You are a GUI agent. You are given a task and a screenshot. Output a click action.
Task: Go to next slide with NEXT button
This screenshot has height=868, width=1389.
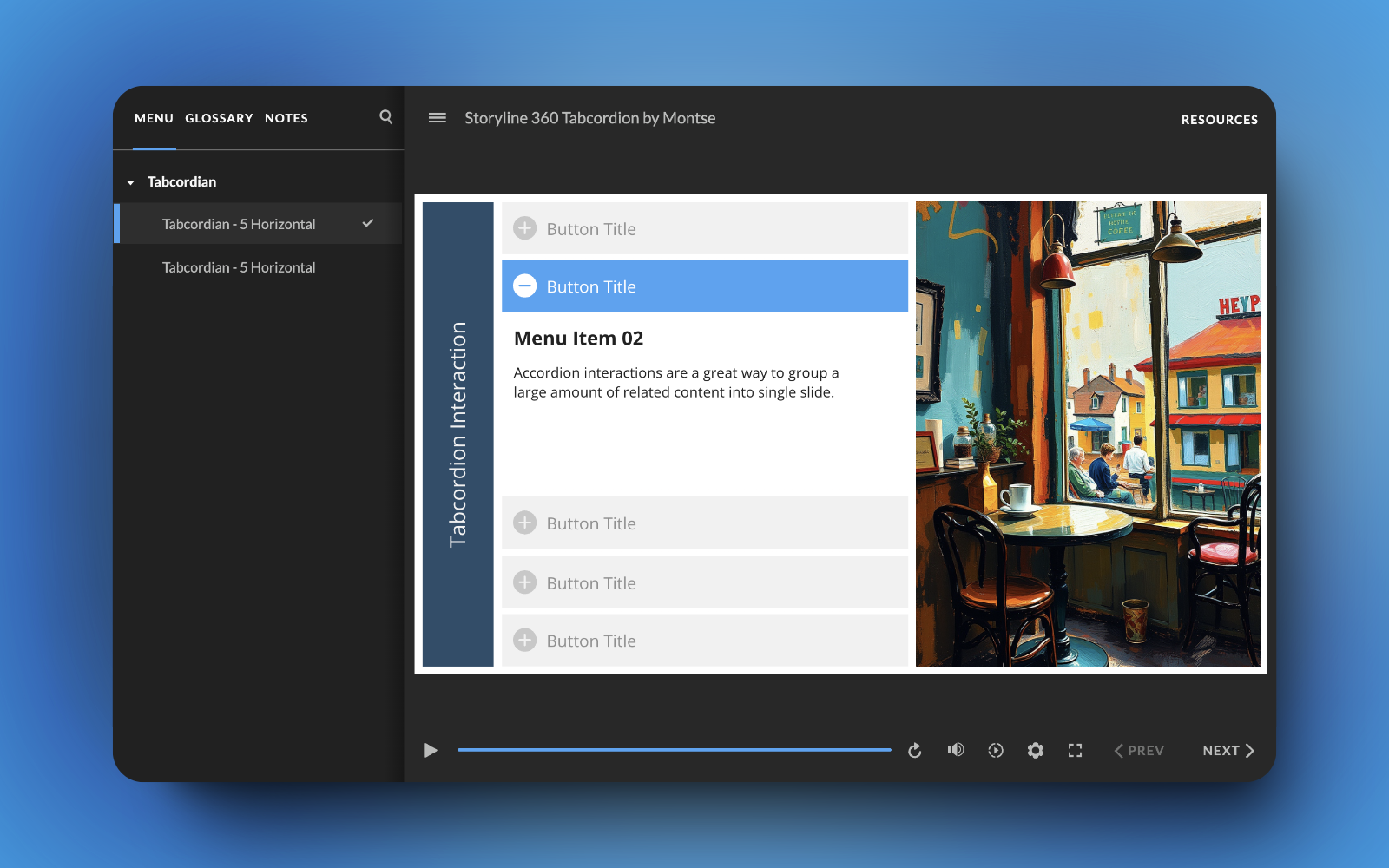click(x=1228, y=751)
